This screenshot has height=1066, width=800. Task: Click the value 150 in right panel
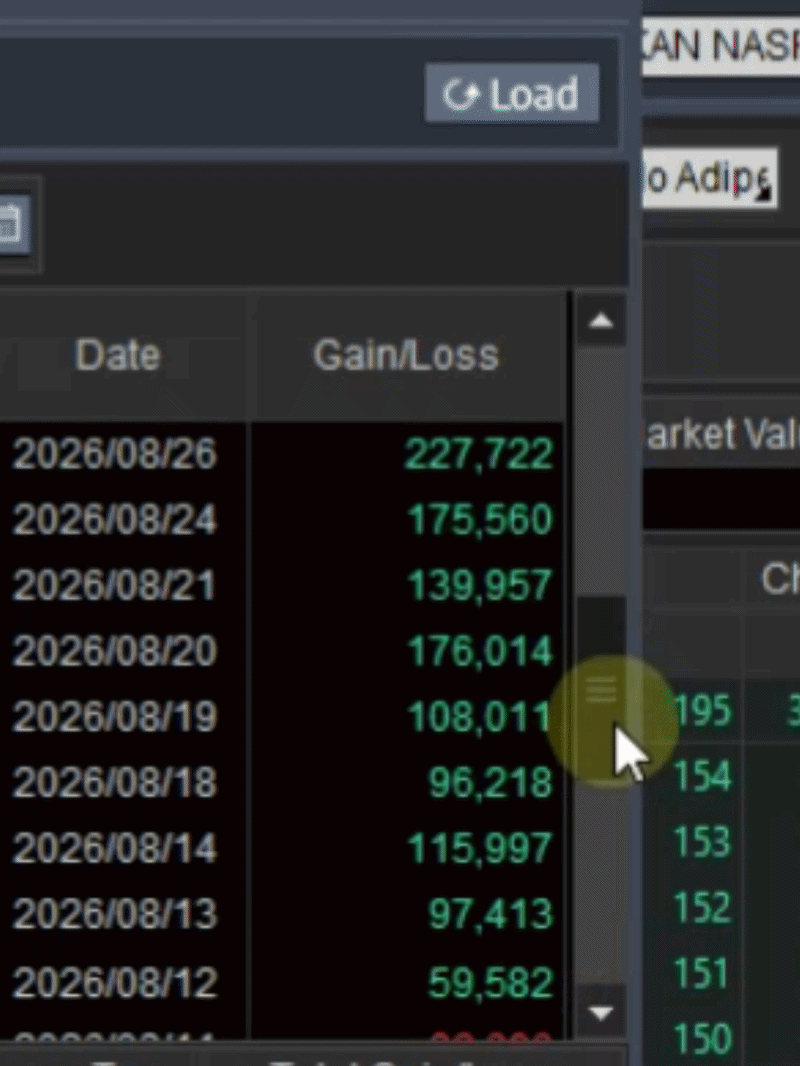point(703,1039)
